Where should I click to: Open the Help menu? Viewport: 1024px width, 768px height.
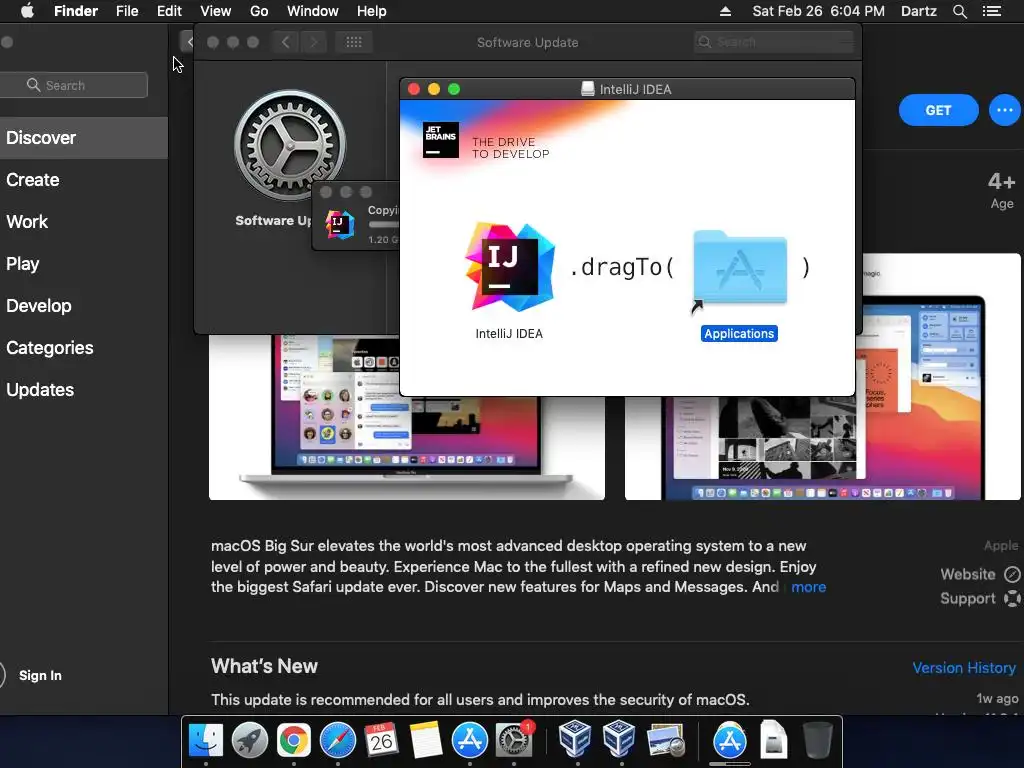(372, 11)
